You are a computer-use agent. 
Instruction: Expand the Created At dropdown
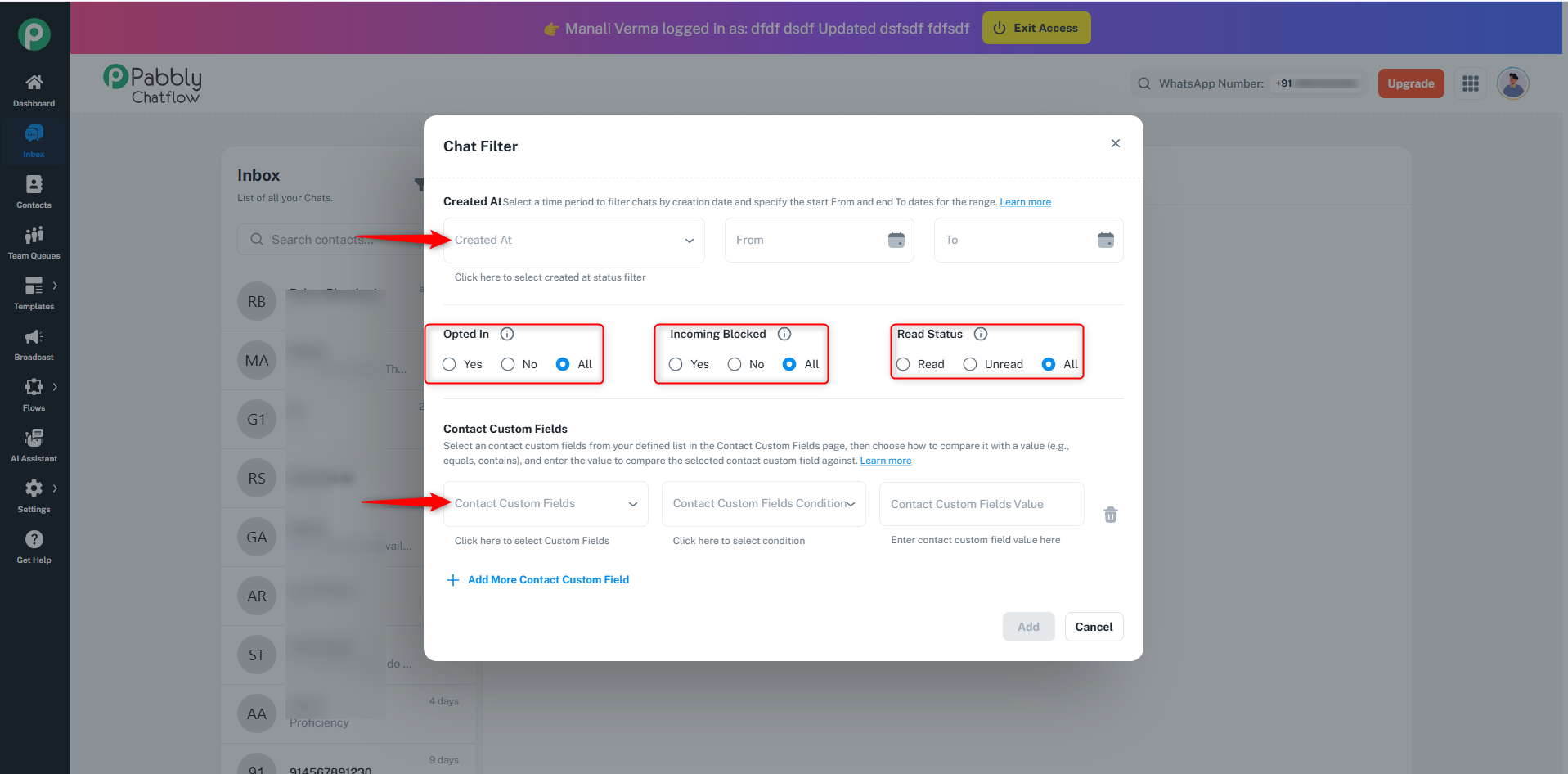click(574, 240)
